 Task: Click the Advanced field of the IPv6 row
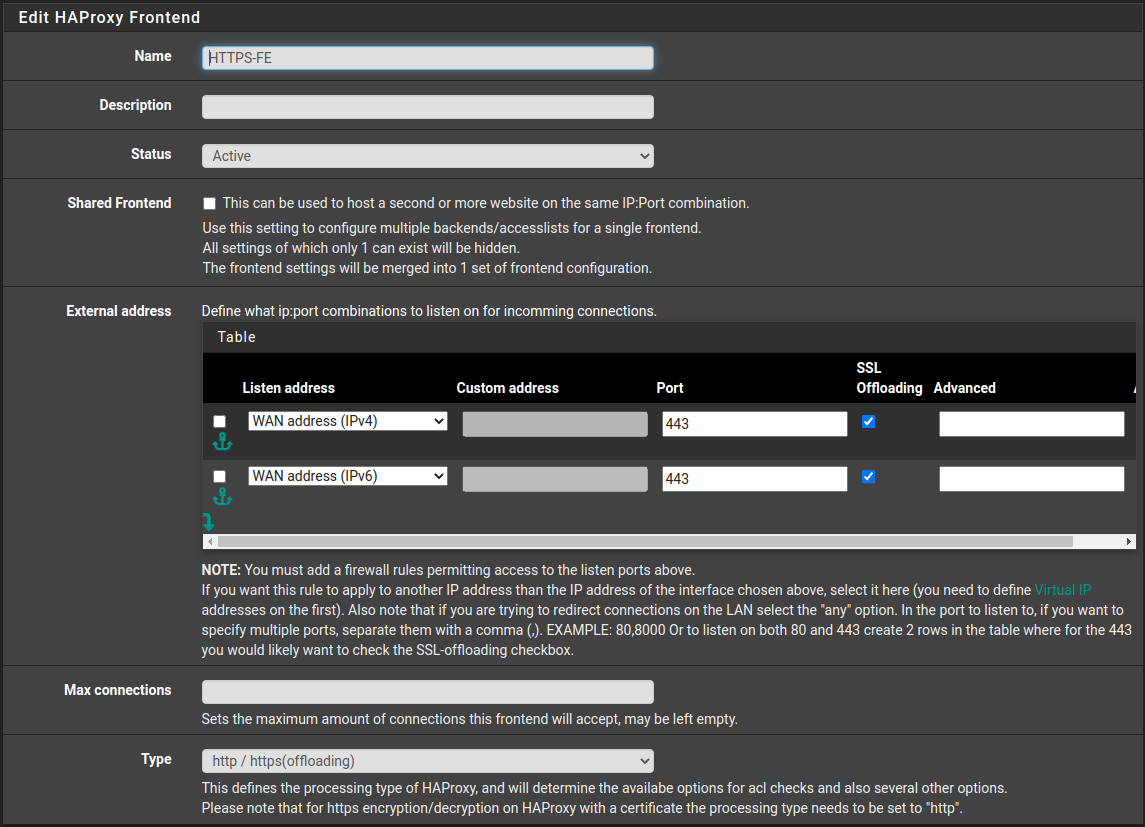coord(1031,478)
